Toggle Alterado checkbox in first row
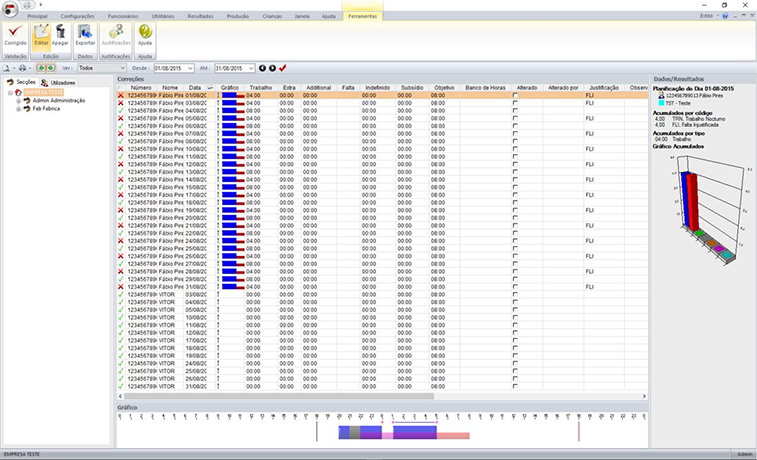This screenshot has height=460, width=757. (x=515, y=96)
